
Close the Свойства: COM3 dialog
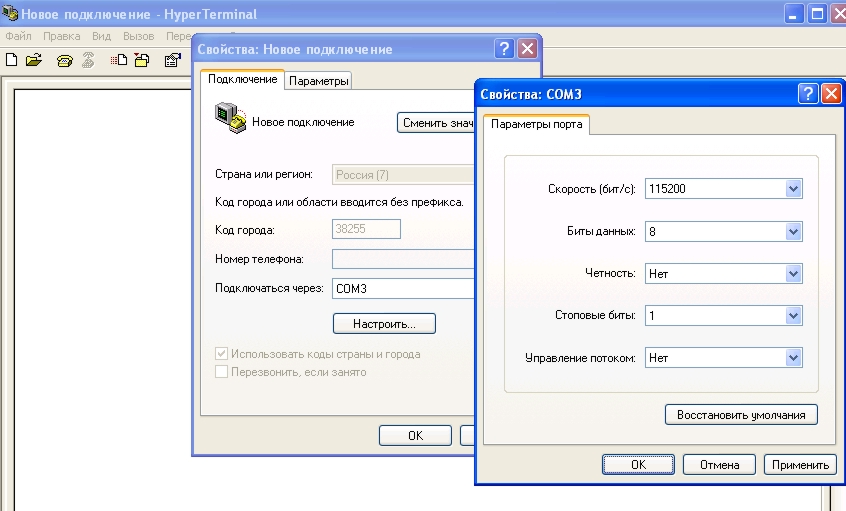pos(831,94)
